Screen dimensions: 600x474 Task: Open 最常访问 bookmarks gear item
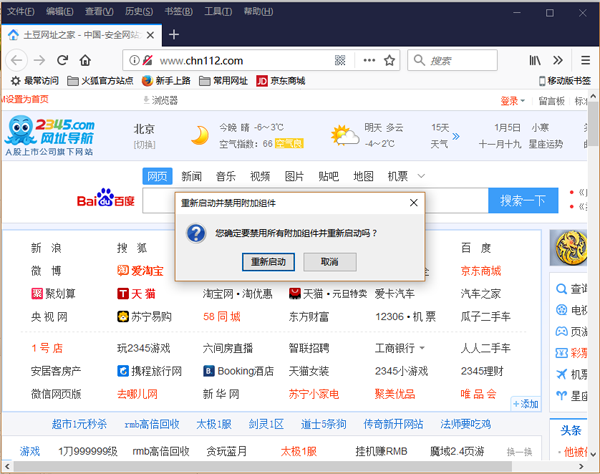34,81
